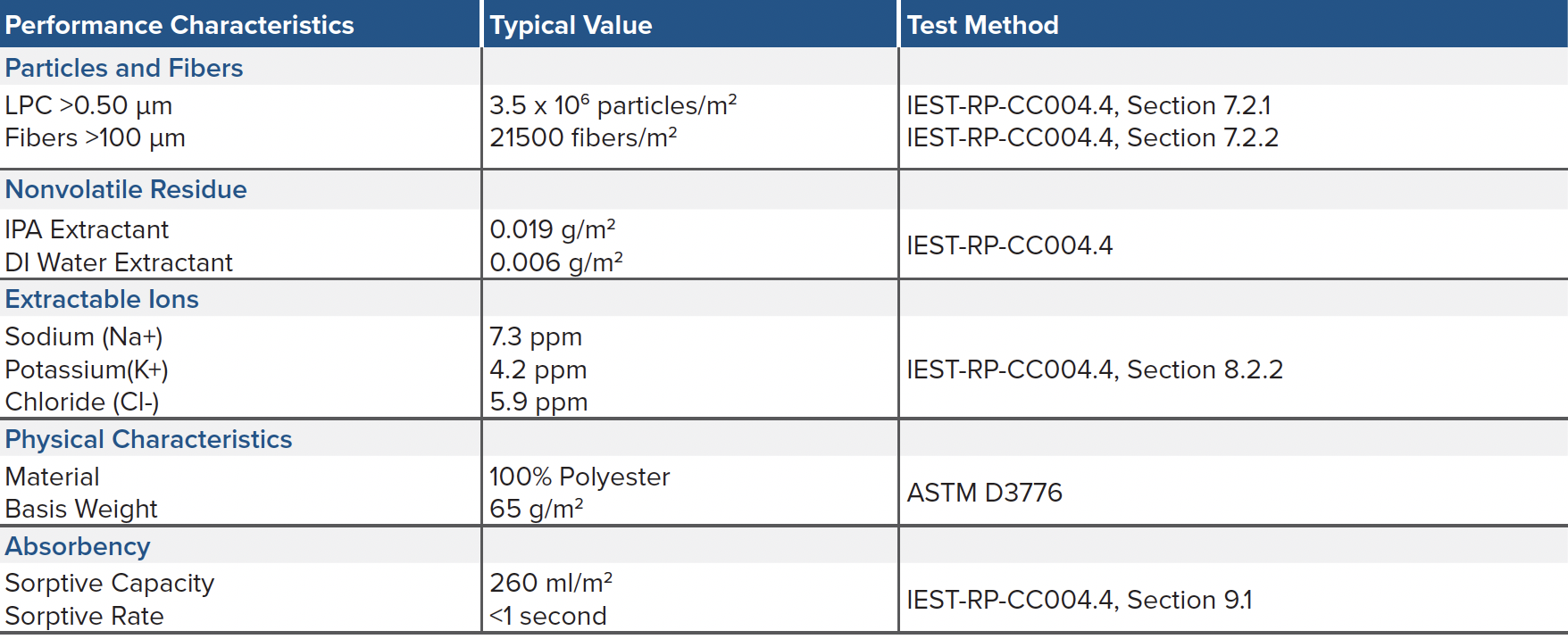Screen dimensions: 1568x639
Task: Select the Nonvolatile Residue section heading
Action: (126, 189)
